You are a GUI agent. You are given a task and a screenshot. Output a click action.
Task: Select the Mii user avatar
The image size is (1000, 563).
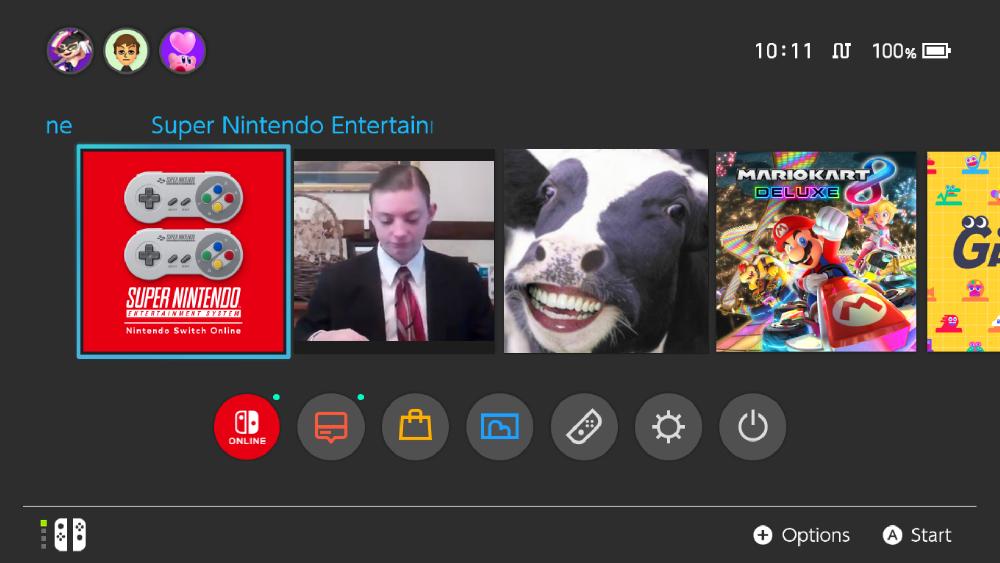point(126,50)
